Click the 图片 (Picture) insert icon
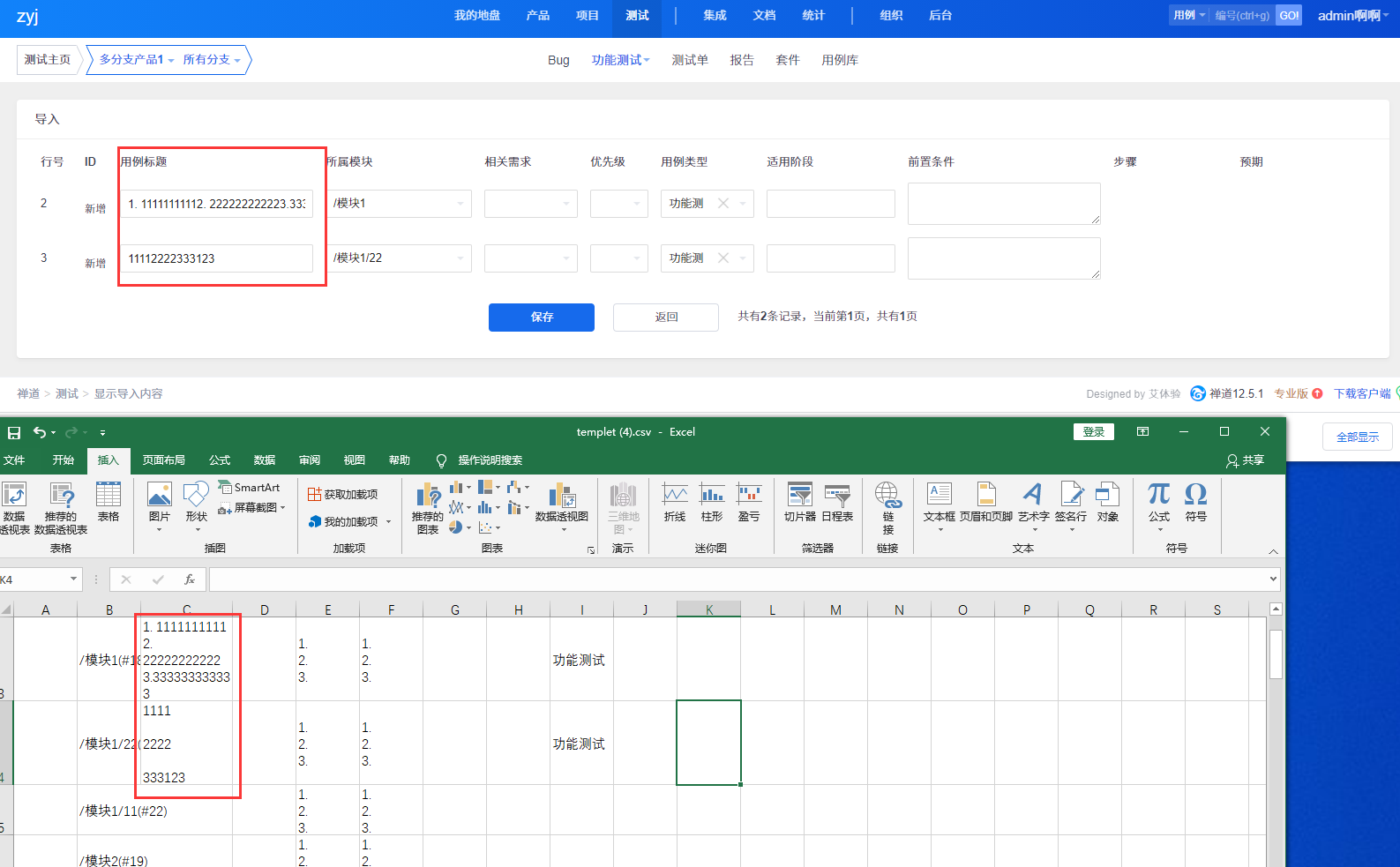Screen dimensions: 1400x867 (159, 501)
